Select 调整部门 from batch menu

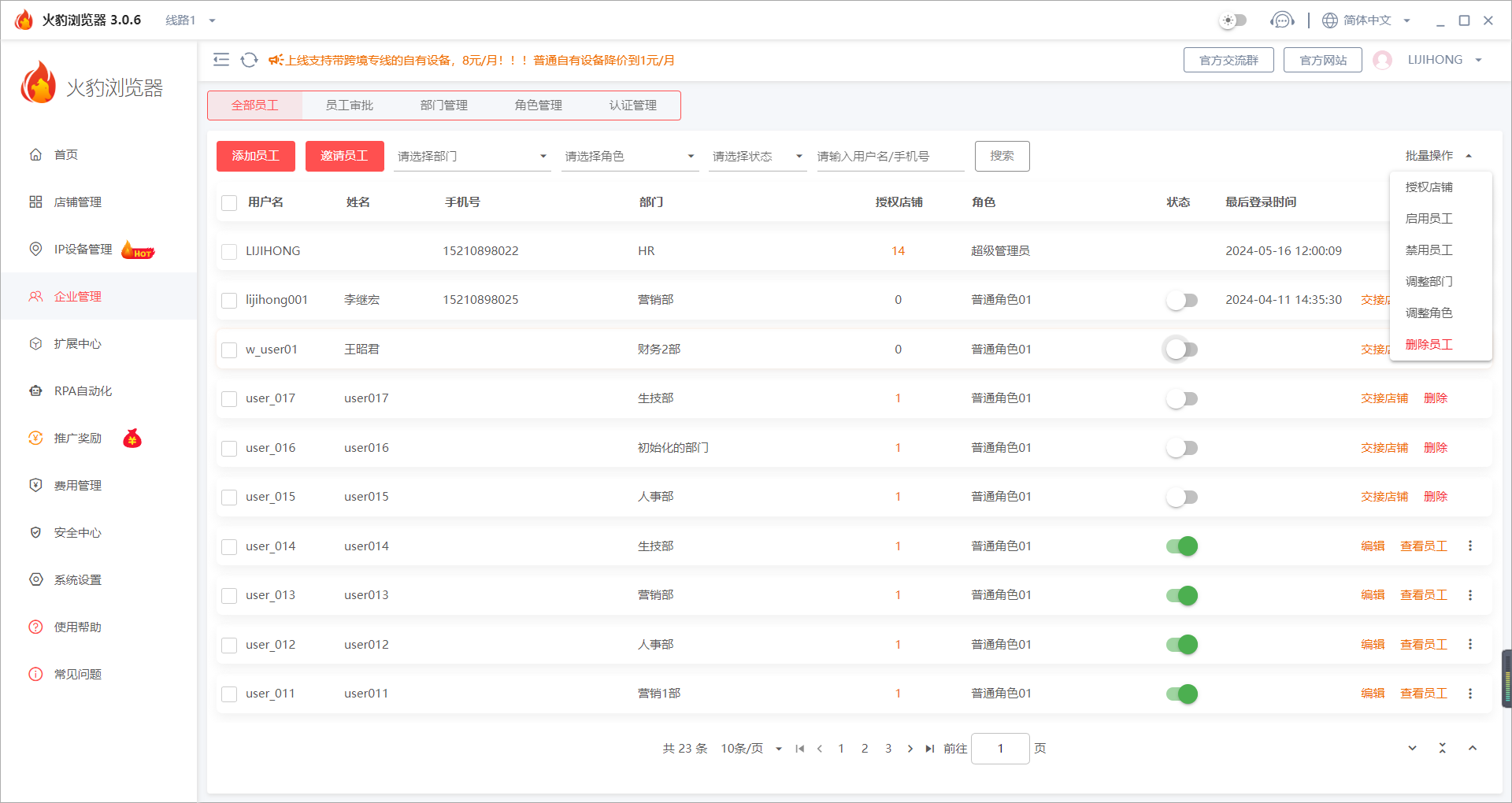[x=1441, y=282]
